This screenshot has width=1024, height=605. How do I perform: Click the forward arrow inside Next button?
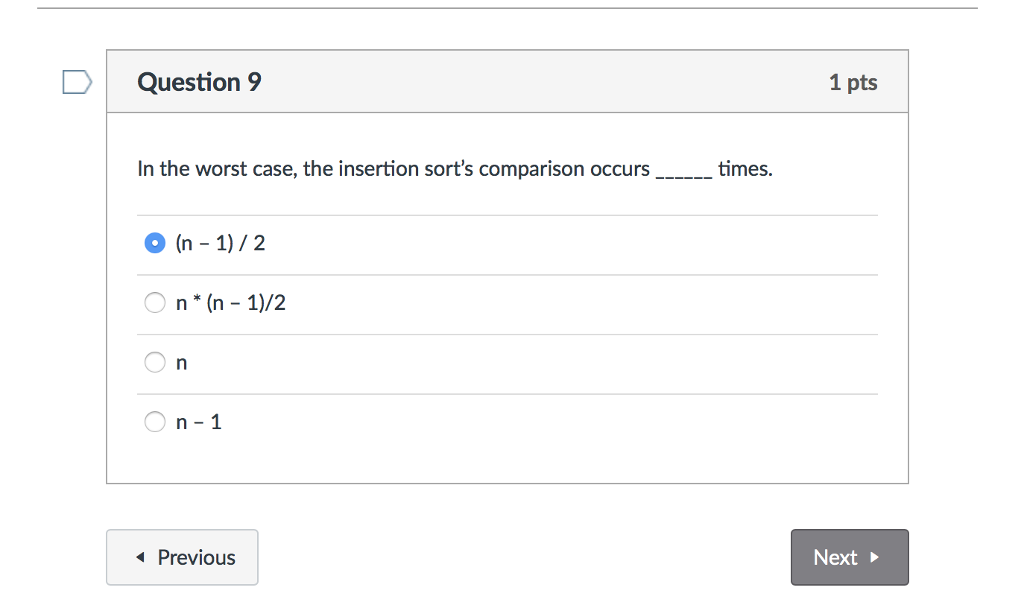[x=876, y=558]
